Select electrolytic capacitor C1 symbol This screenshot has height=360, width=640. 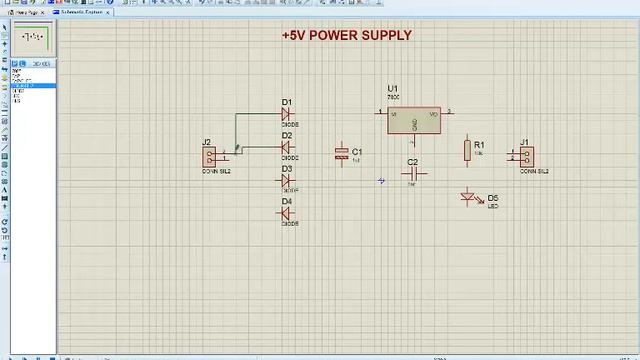342,154
